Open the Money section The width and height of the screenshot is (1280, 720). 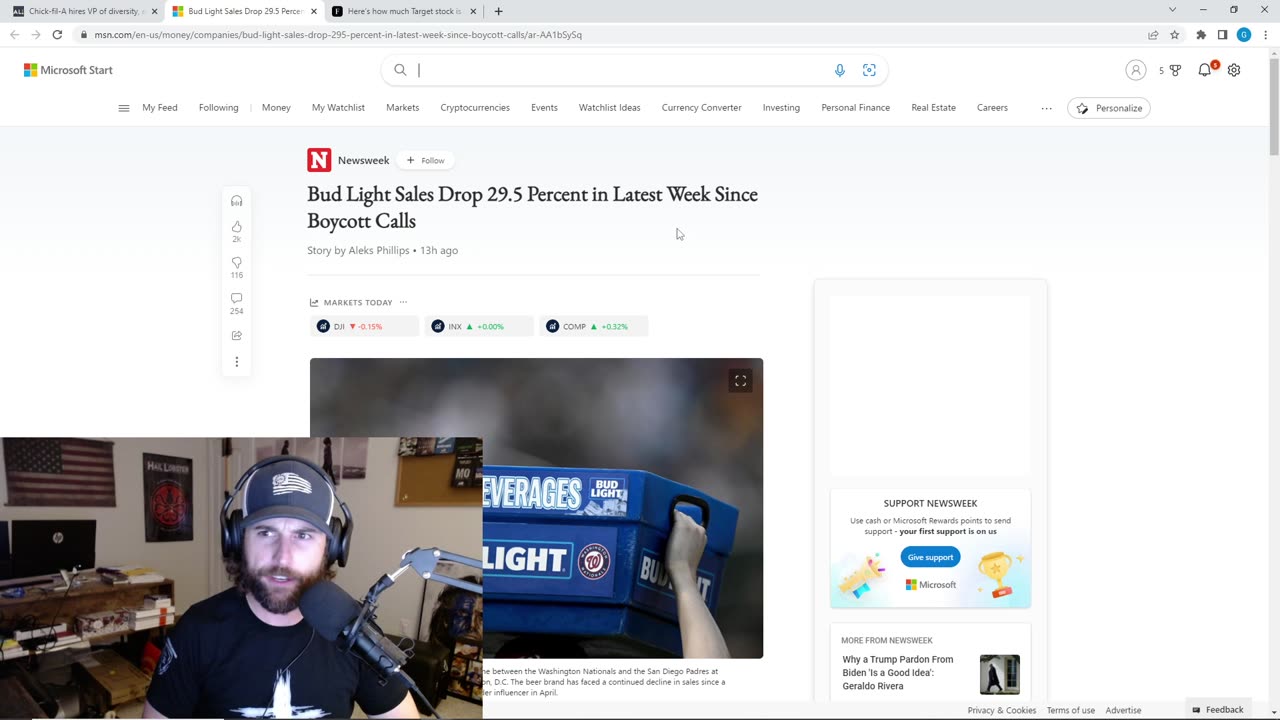[276, 108]
